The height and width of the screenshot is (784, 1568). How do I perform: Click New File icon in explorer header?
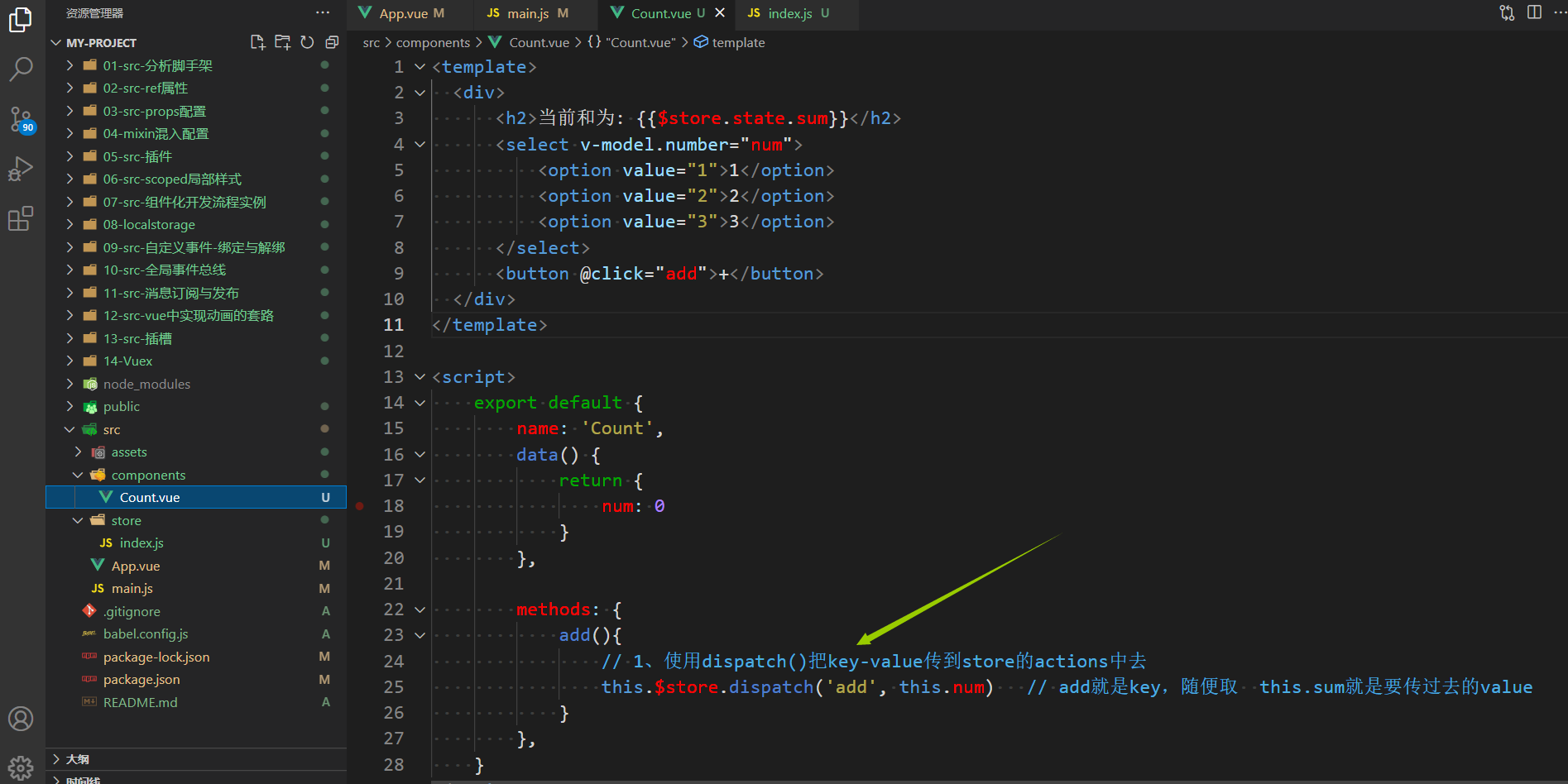tap(257, 42)
